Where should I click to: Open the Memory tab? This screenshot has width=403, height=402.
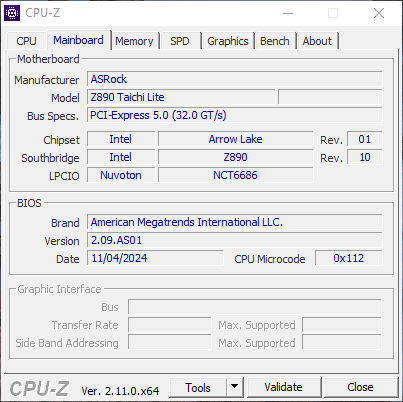[134, 41]
